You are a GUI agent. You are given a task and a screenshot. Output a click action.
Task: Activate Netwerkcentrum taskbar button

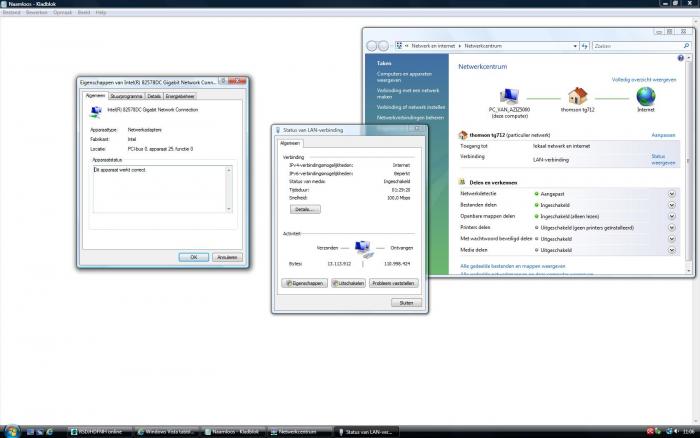point(298,432)
